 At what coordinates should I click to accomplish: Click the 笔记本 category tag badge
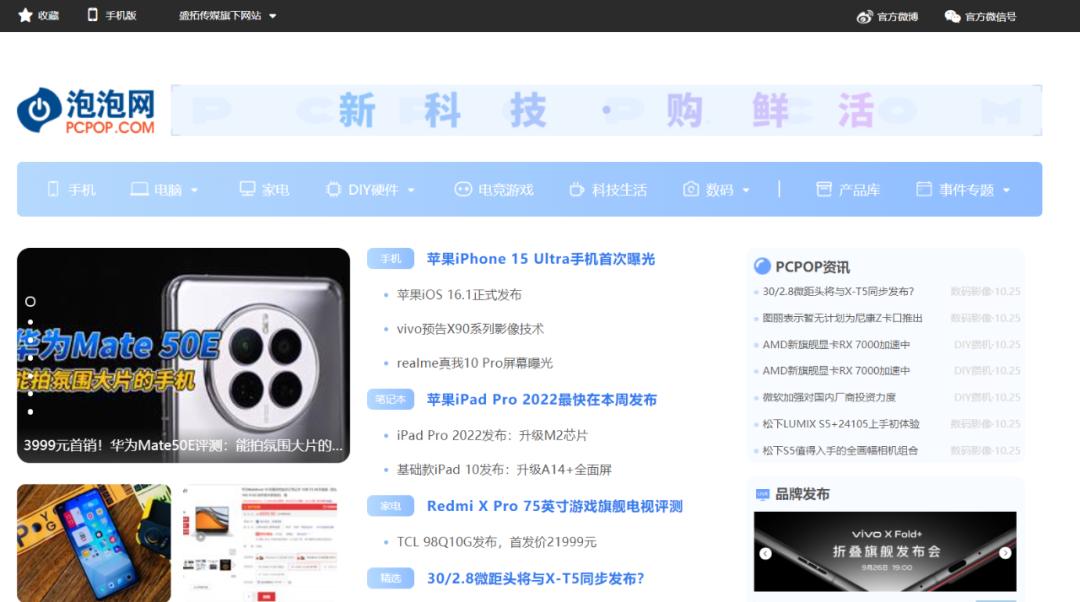pos(391,399)
